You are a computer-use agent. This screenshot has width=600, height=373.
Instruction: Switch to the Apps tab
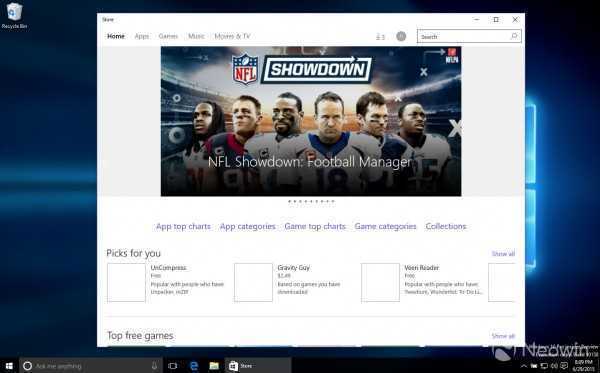142,36
